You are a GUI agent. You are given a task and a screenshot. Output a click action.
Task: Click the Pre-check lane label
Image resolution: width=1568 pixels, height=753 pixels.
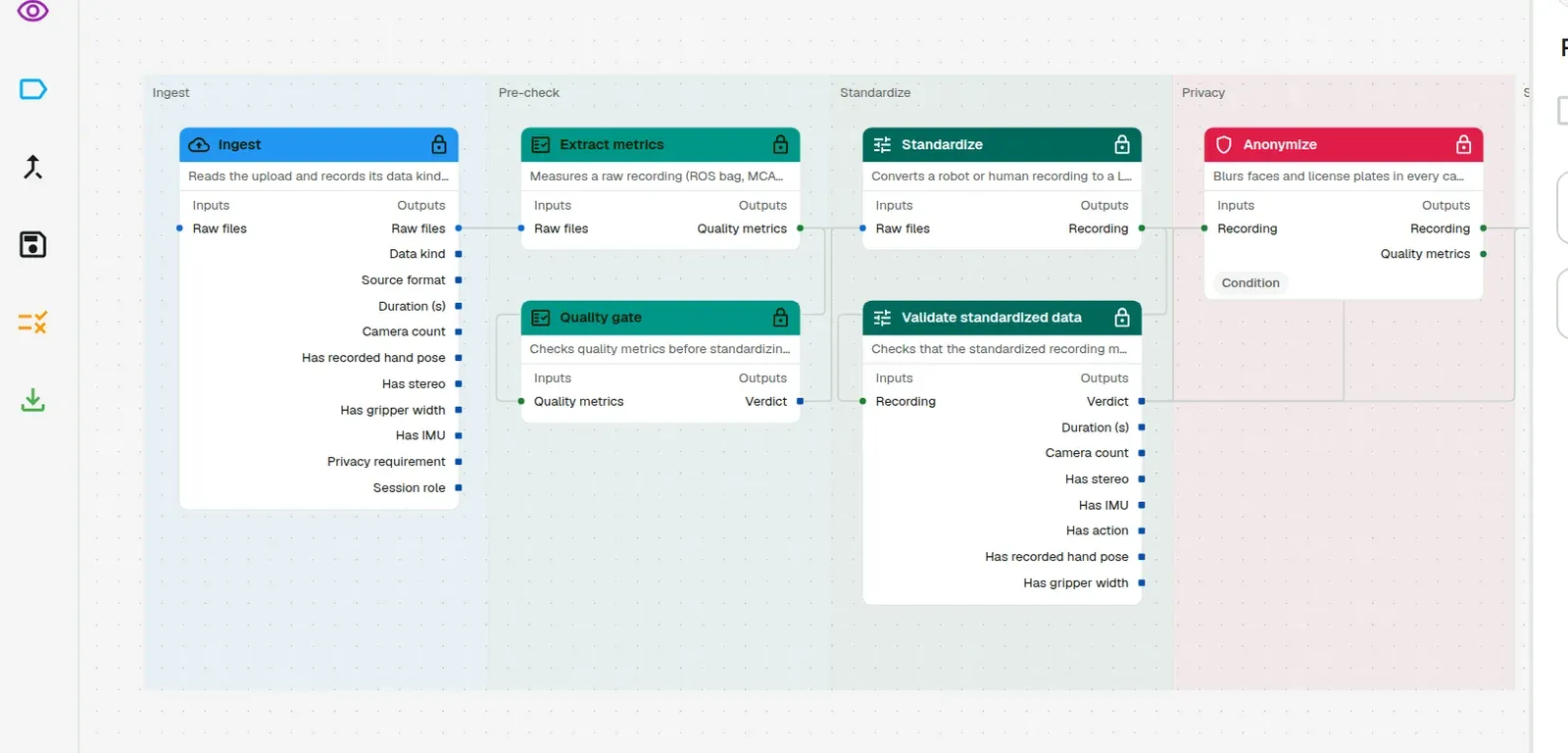click(x=529, y=93)
